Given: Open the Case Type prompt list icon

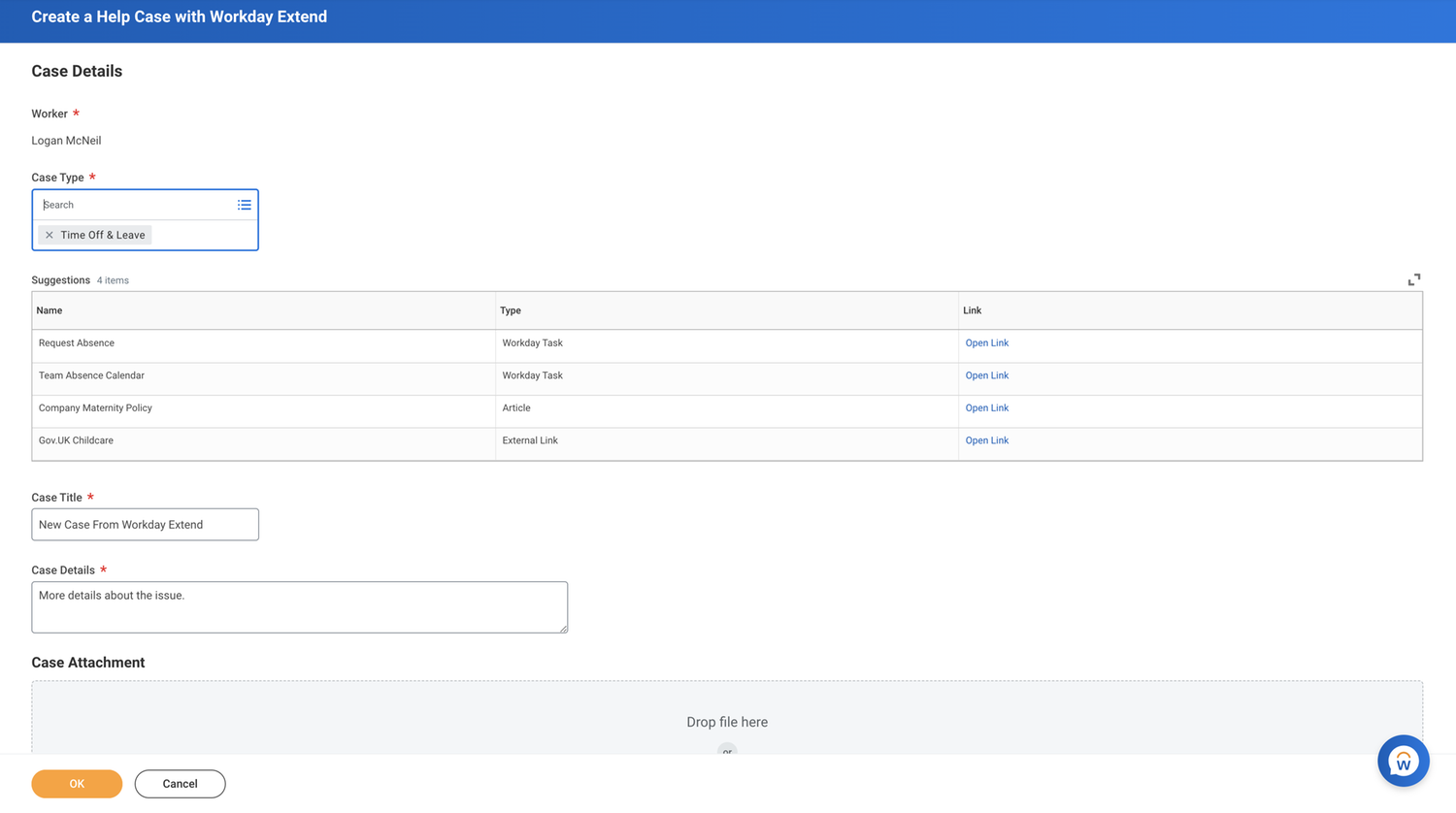Looking at the screenshot, I should [245, 205].
